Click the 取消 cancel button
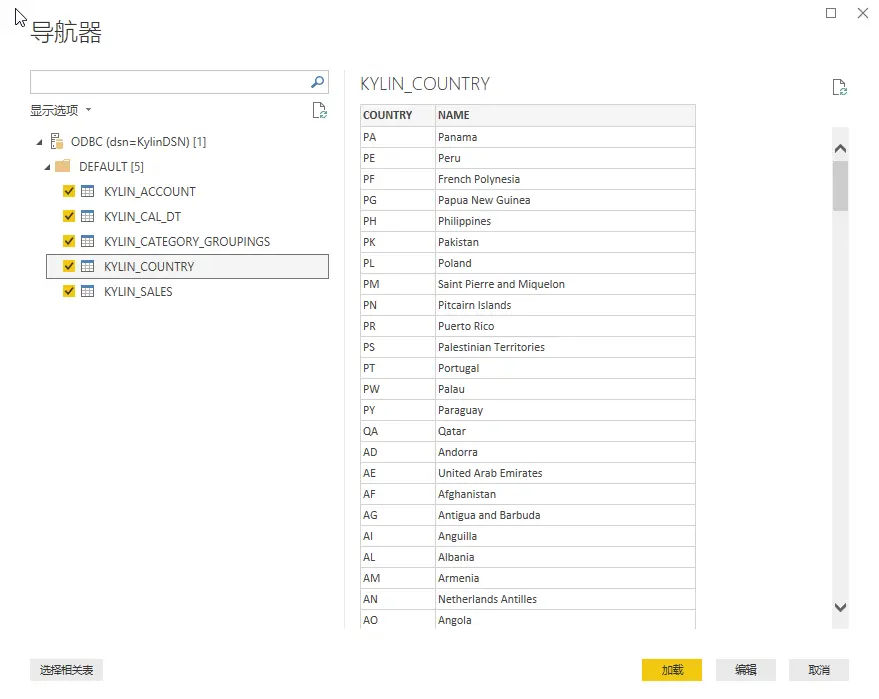The width and height of the screenshot is (879, 699). pyautogui.click(x=818, y=670)
